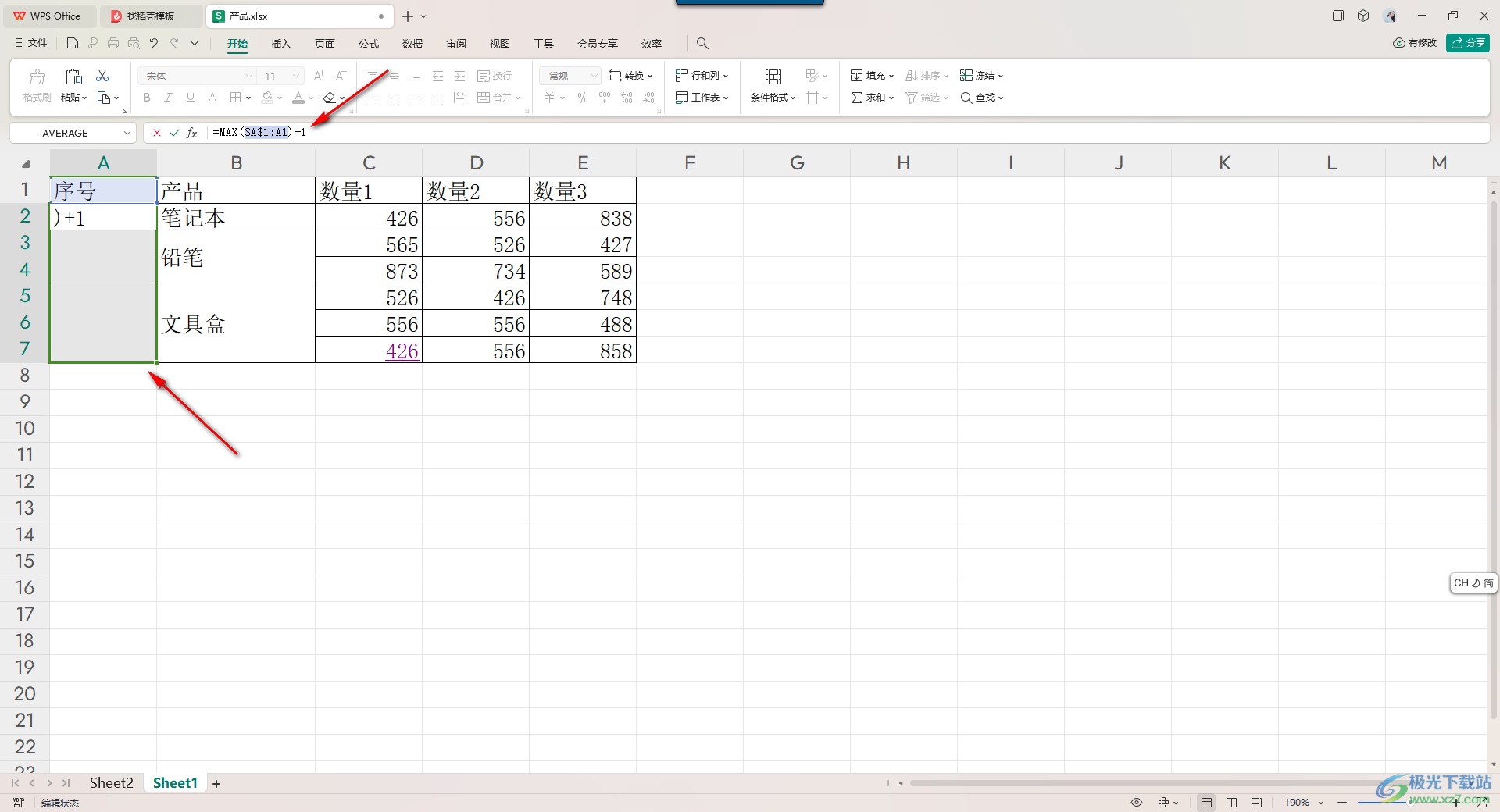Click the Save icon in quick access toolbar
1500x812 pixels.
coord(73,43)
